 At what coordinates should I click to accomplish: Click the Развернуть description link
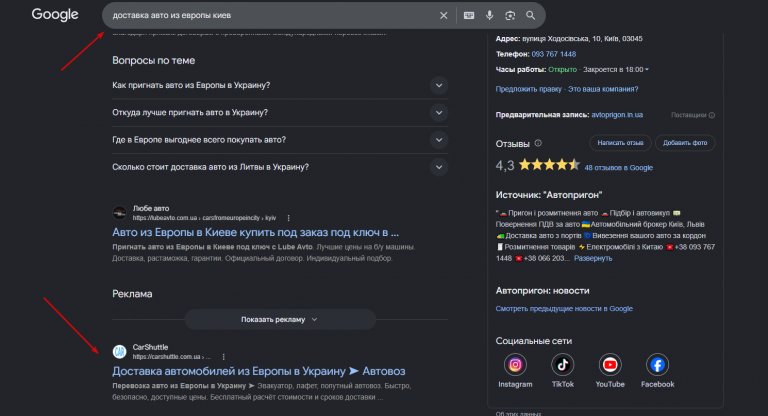click(x=593, y=258)
